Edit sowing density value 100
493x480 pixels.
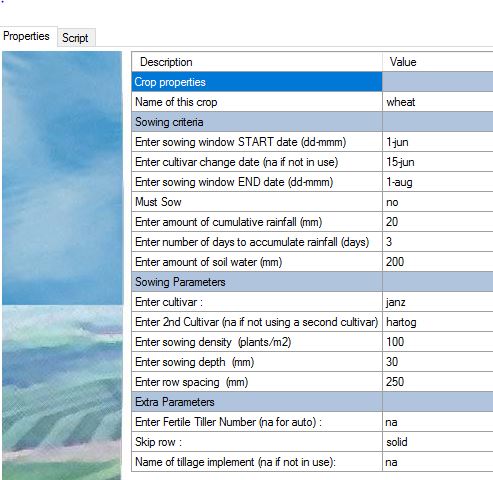click(438, 342)
